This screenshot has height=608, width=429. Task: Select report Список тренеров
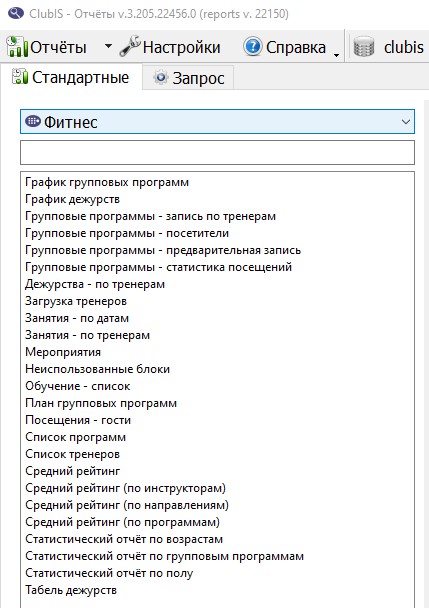[73, 454]
